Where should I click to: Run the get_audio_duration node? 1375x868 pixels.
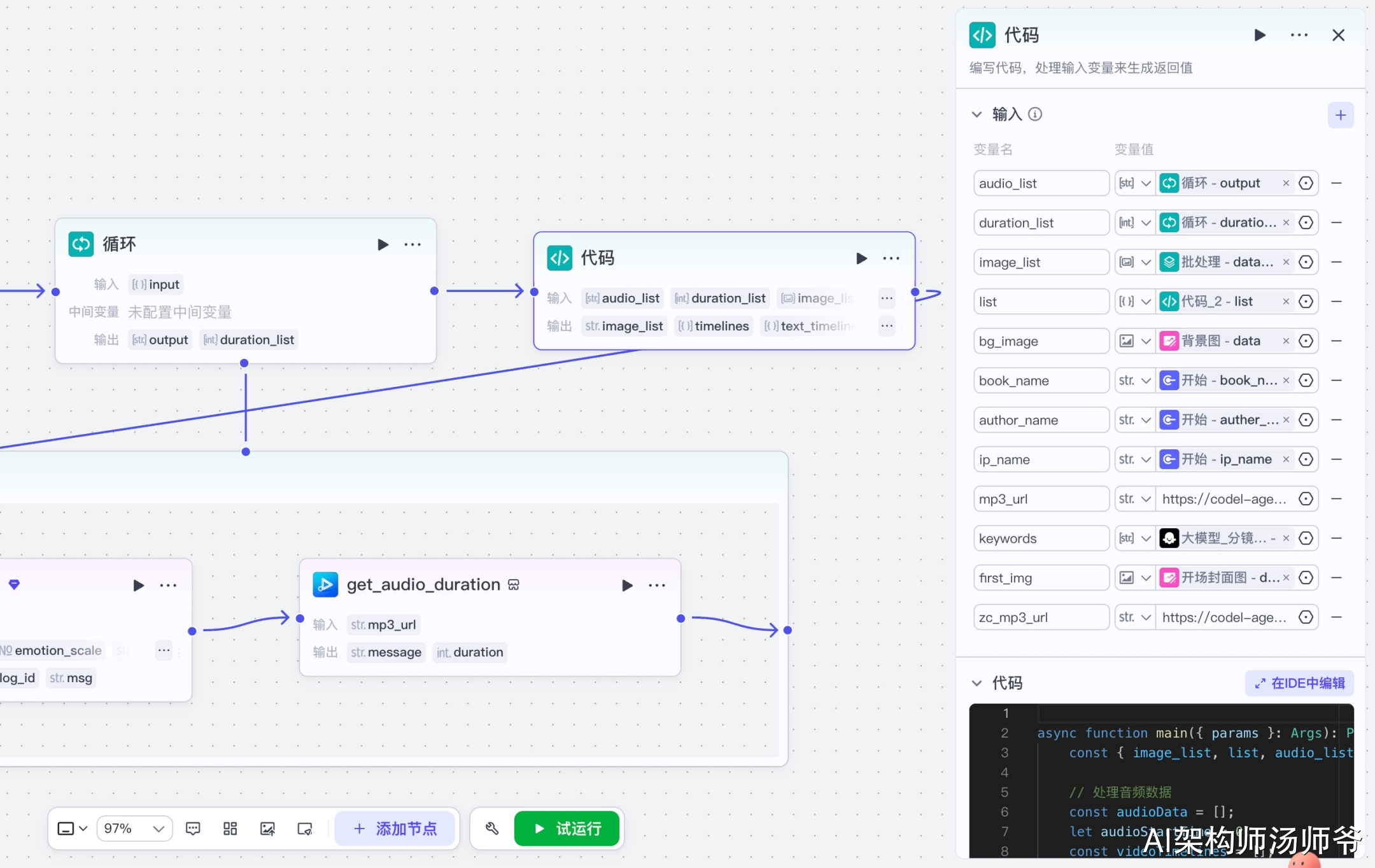[x=627, y=585]
